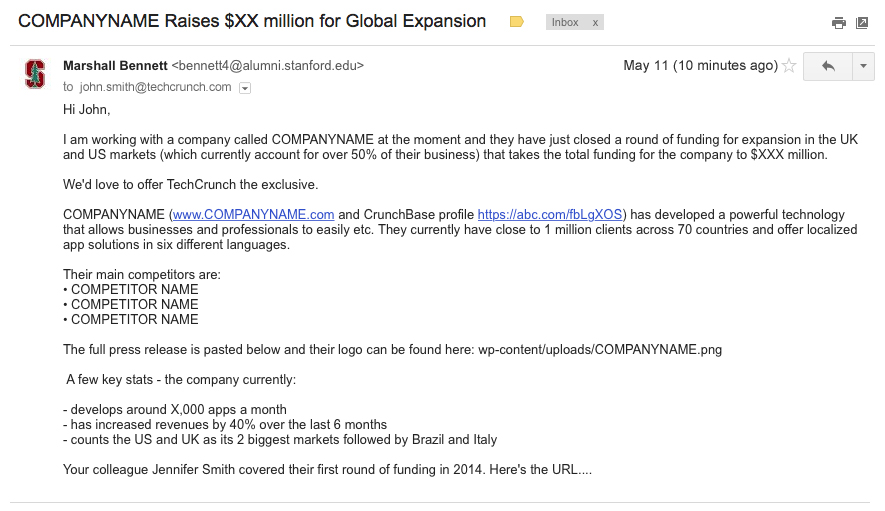The height and width of the screenshot is (511, 885).
Task: Click the email subject line heading
Action: click(x=252, y=21)
